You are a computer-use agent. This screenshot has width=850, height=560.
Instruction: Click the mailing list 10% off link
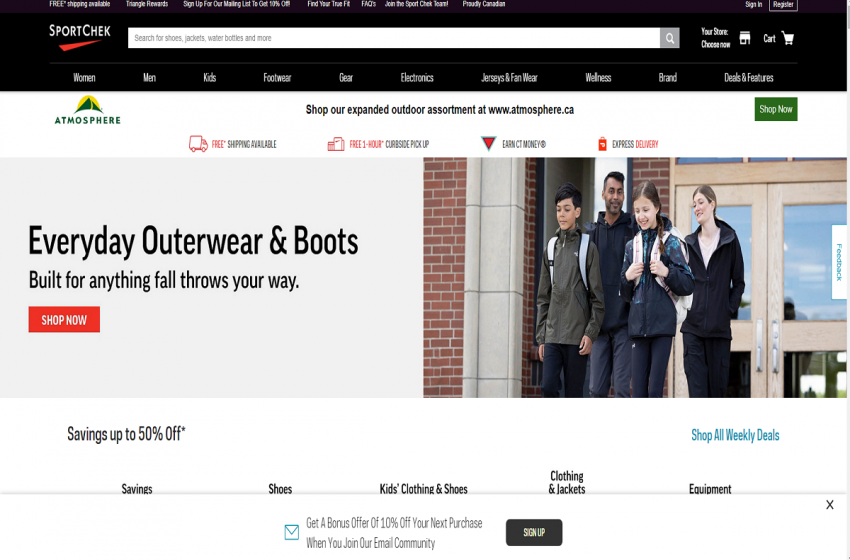point(236,4)
